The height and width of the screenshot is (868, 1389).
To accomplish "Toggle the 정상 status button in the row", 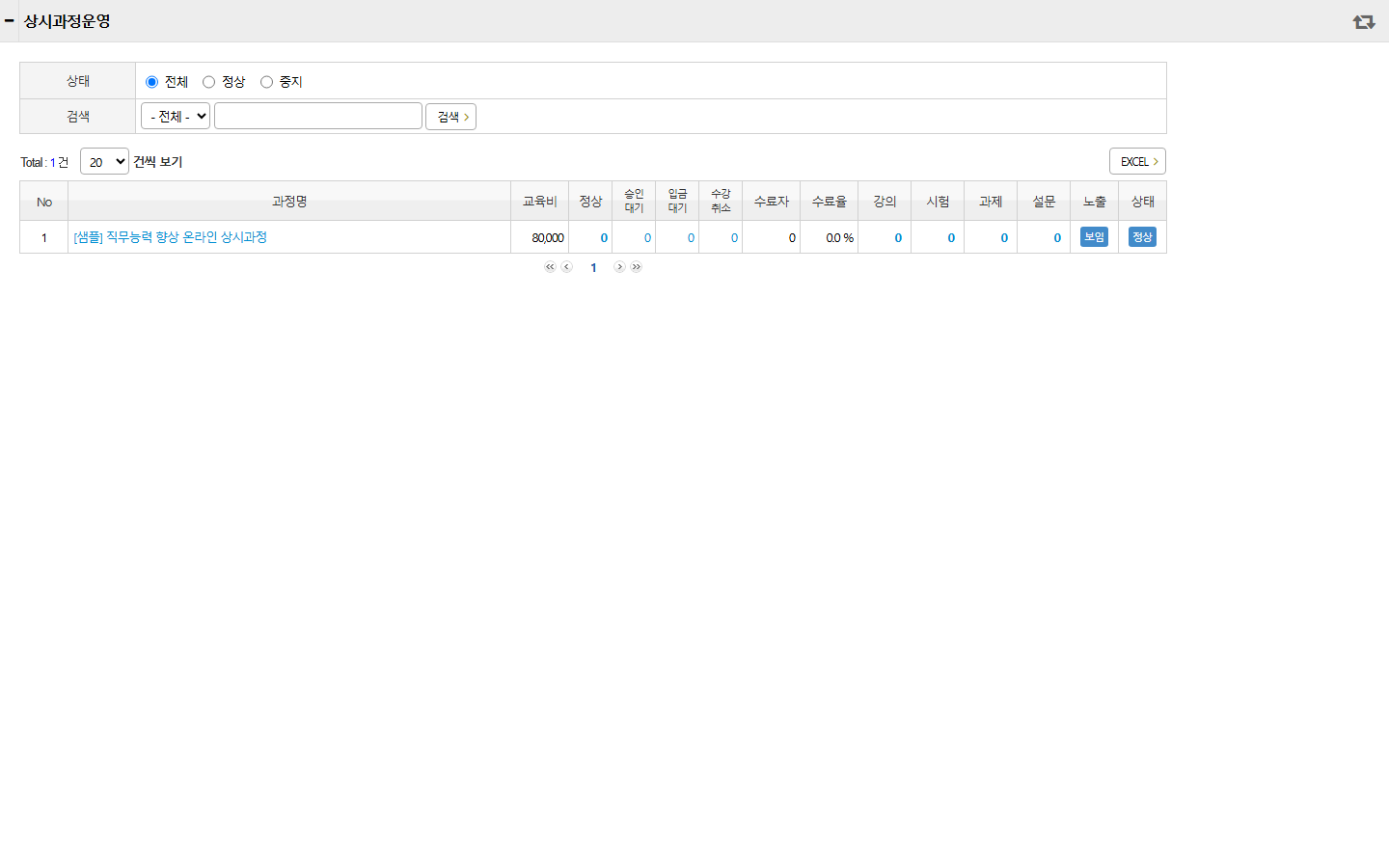I will [1142, 237].
